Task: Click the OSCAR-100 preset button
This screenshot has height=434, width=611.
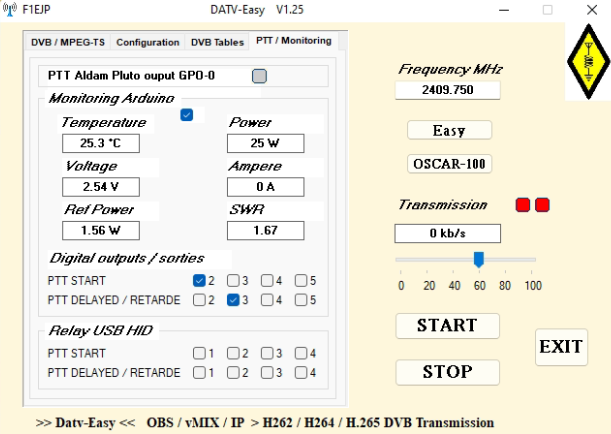Action: (x=449, y=164)
